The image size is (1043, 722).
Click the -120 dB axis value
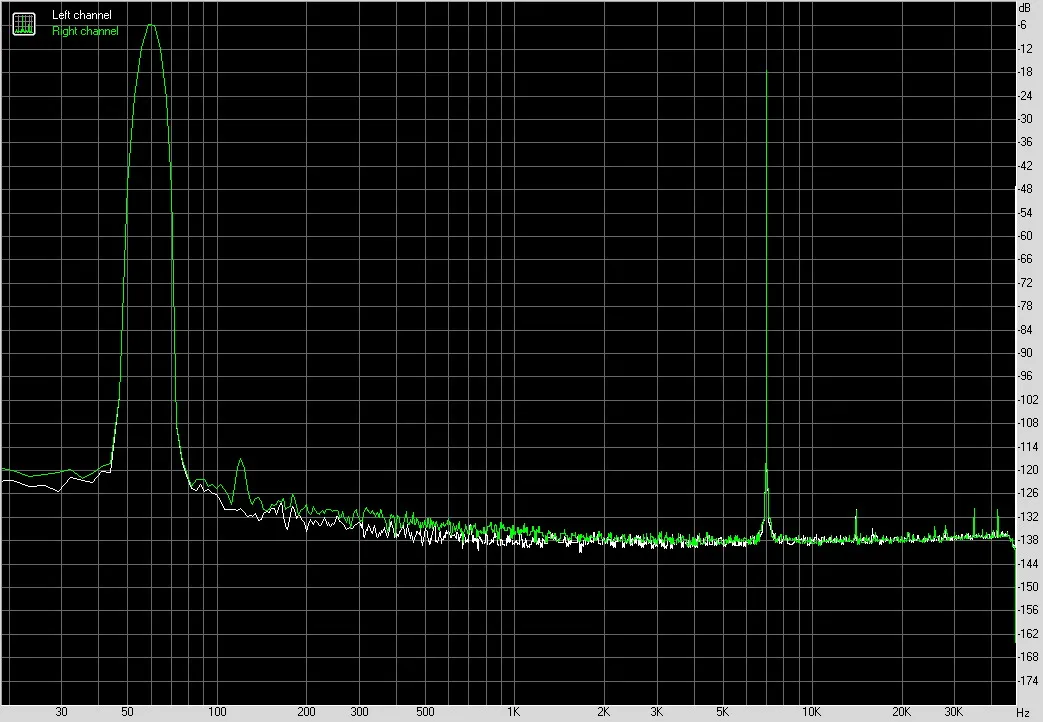tap(1028, 470)
